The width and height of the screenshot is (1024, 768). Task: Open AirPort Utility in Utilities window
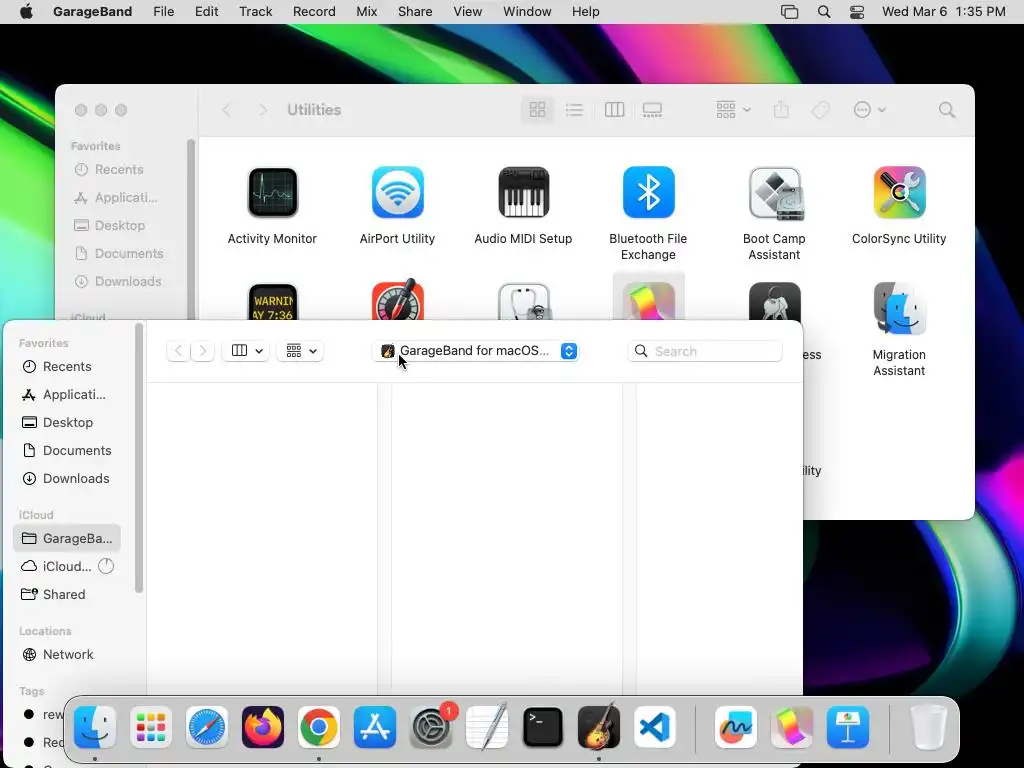pyautogui.click(x=398, y=193)
